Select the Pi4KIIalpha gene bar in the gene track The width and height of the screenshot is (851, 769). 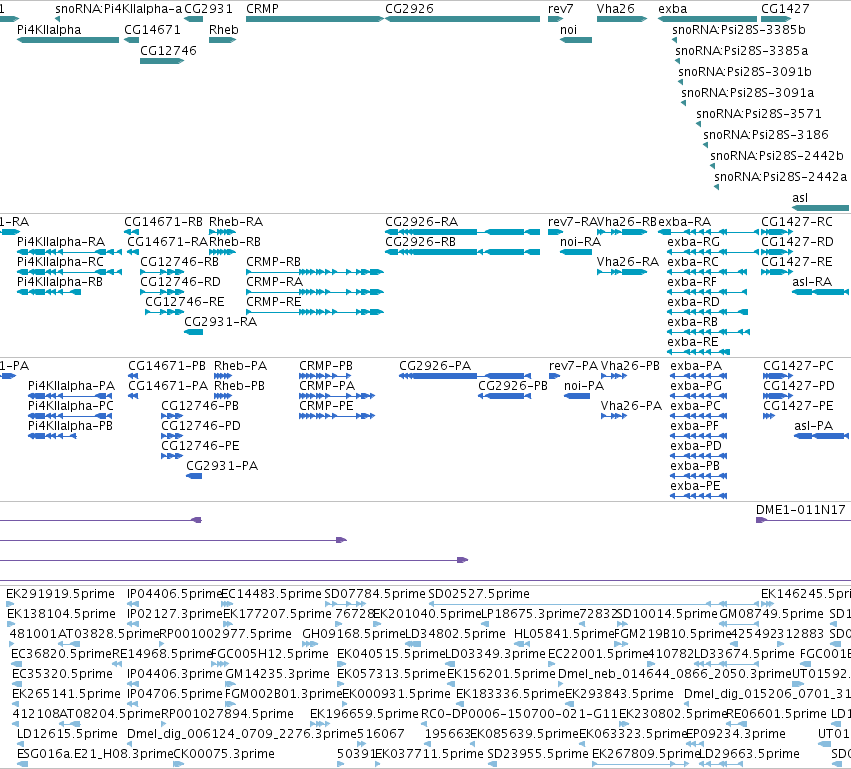click(68, 40)
